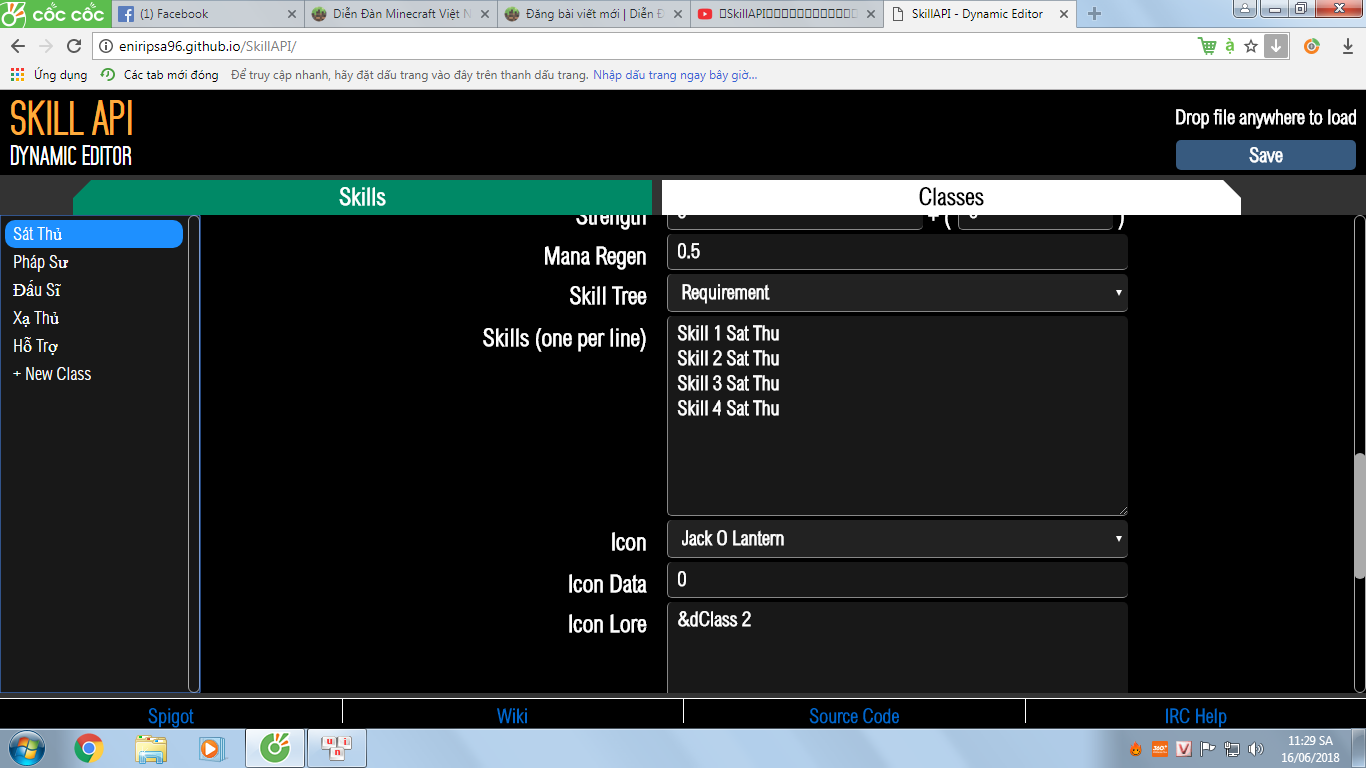Bookmark this page with the star icon

(x=1251, y=46)
